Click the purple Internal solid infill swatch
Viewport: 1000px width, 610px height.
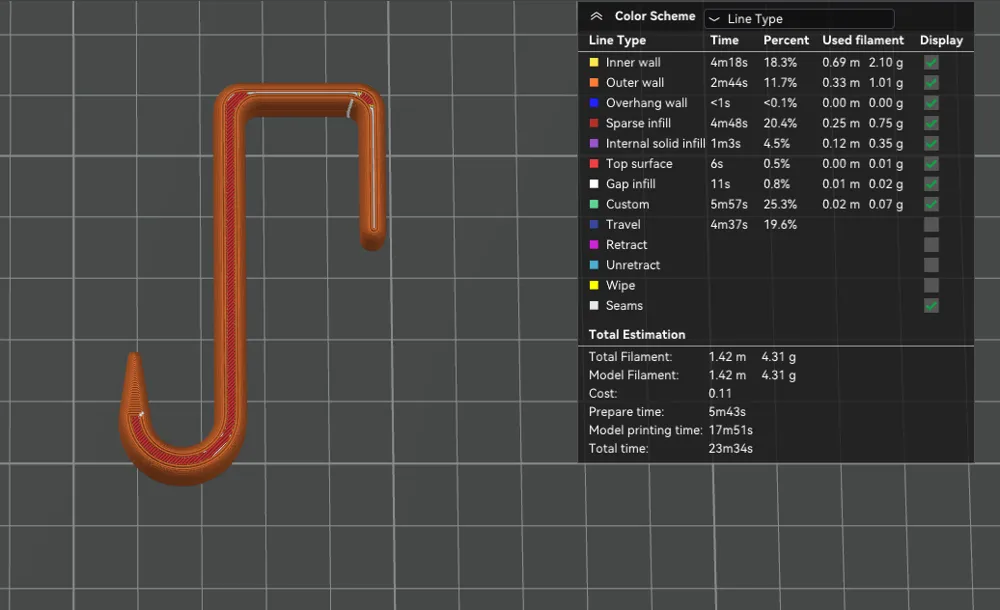(x=594, y=144)
